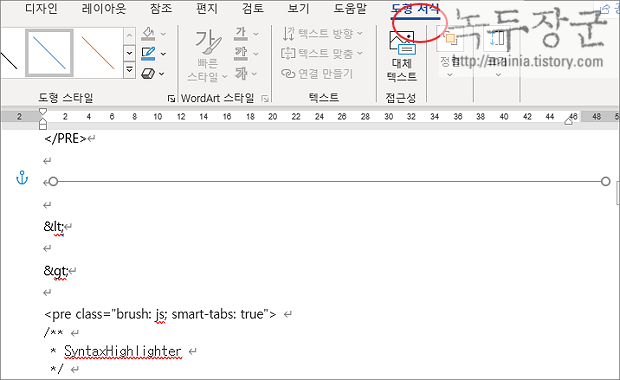Viewport: 620px width, 380px height.
Task: Click the right handle of the selected line
Action: click(x=605, y=181)
